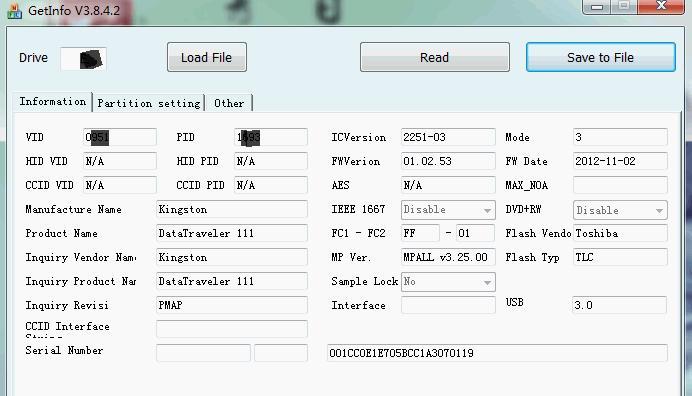Image resolution: width=692 pixels, height=396 pixels.
Task: Click the USB field showing 3.0
Action: point(619,305)
